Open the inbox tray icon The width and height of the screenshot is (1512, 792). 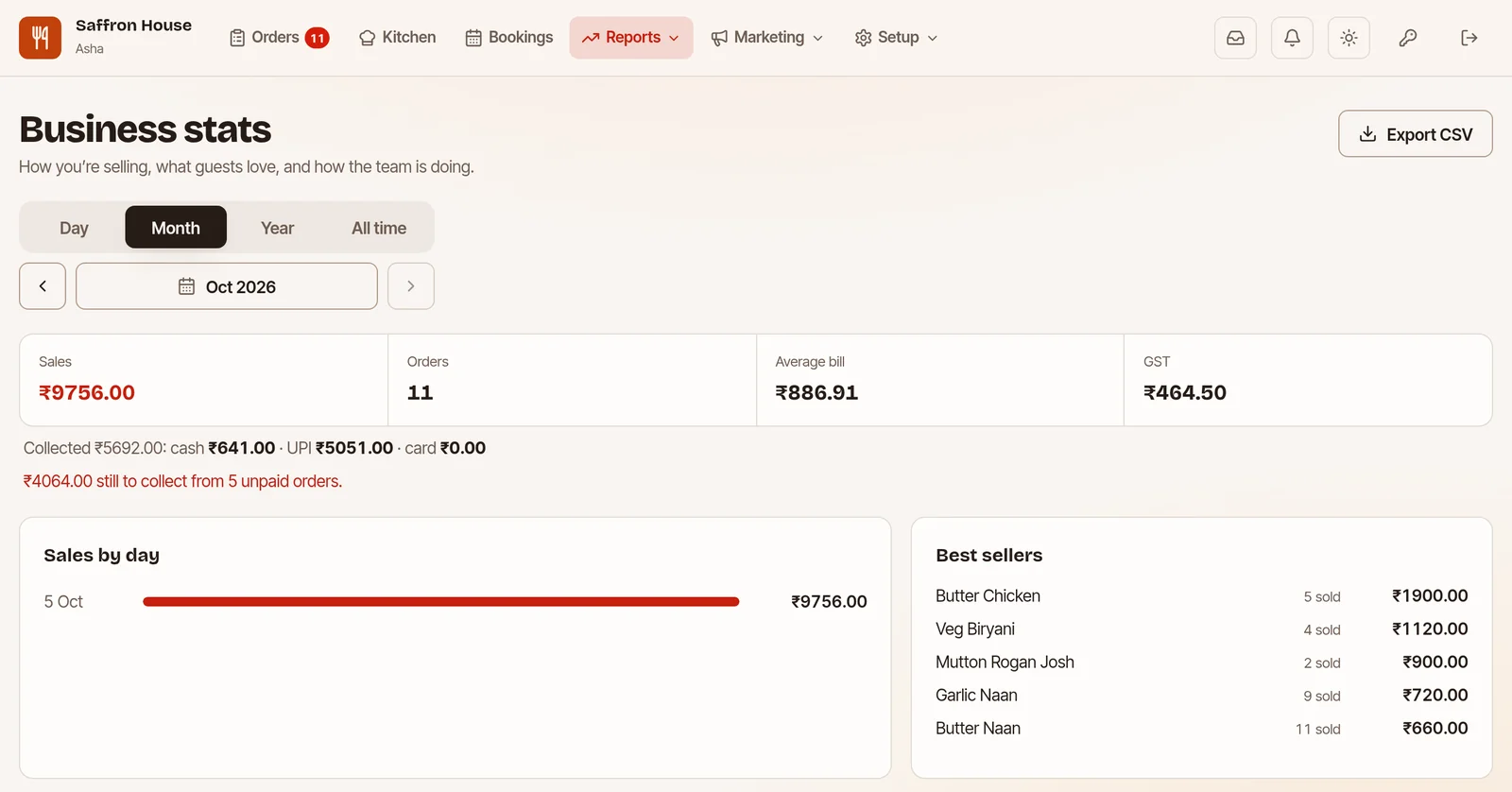click(1235, 38)
